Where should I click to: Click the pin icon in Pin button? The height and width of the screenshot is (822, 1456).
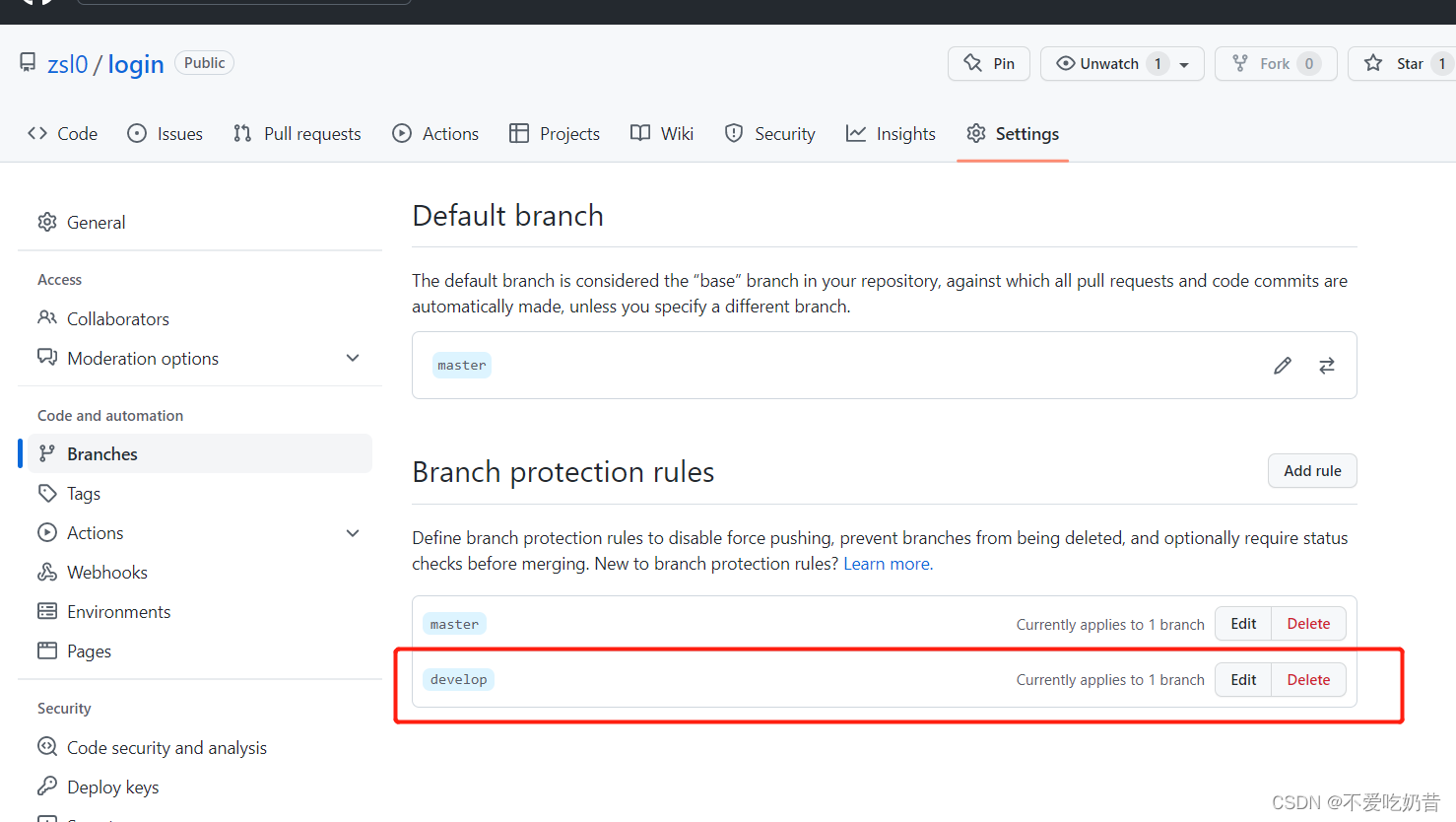(973, 63)
